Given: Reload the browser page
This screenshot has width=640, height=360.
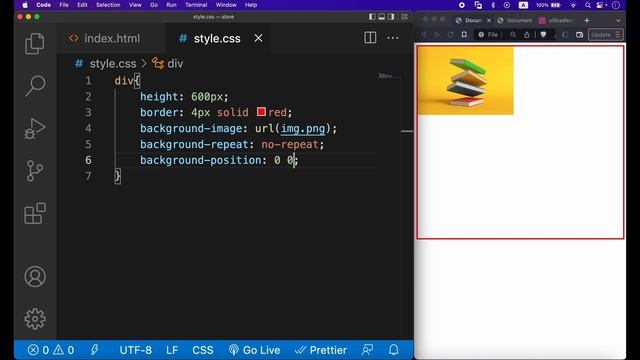Looking at the screenshot, I should 451,35.
